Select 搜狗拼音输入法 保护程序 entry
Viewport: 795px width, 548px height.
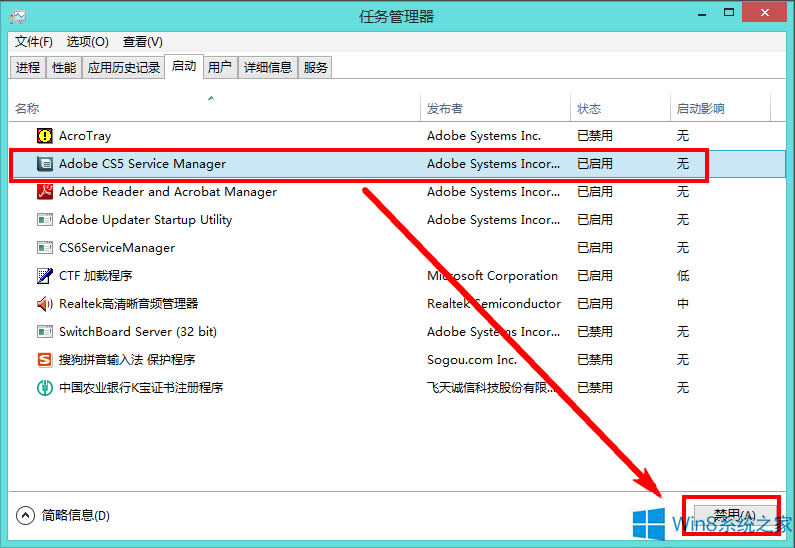point(127,359)
